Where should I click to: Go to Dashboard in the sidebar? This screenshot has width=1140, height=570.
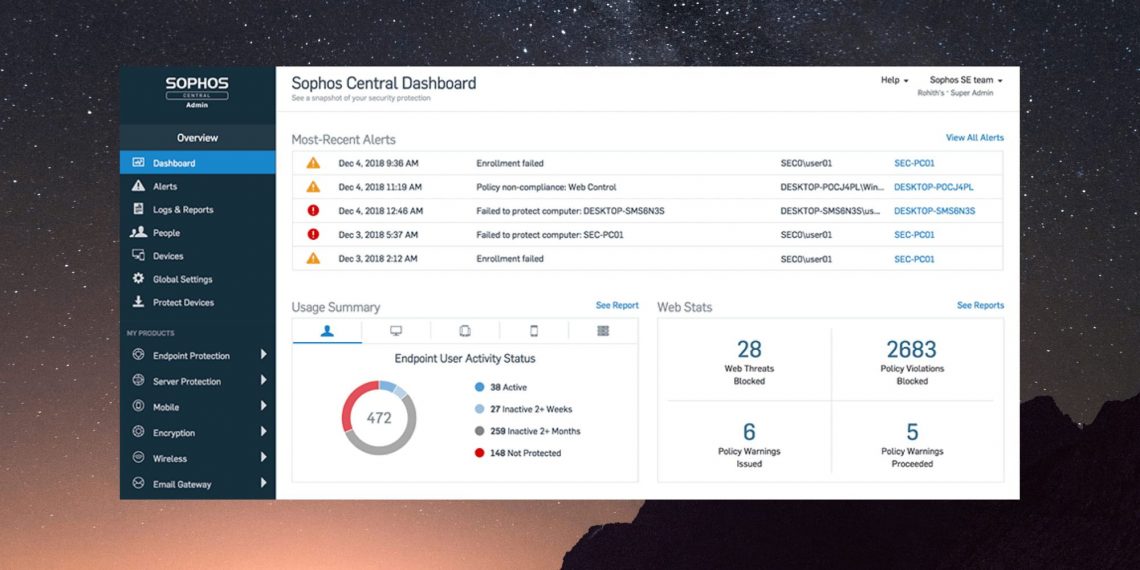coord(197,163)
